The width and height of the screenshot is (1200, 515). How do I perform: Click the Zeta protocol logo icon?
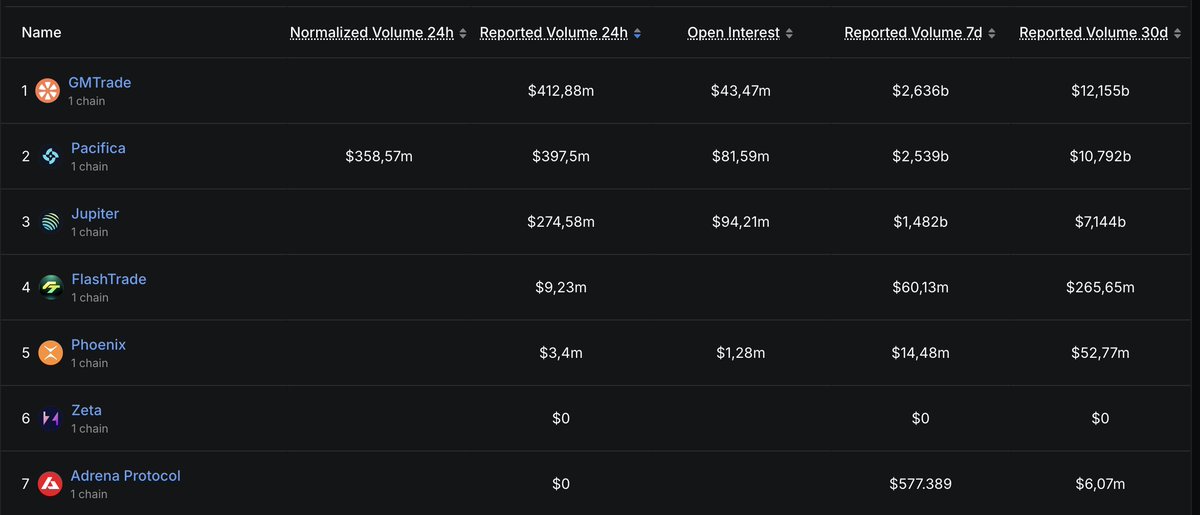[x=51, y=418]
